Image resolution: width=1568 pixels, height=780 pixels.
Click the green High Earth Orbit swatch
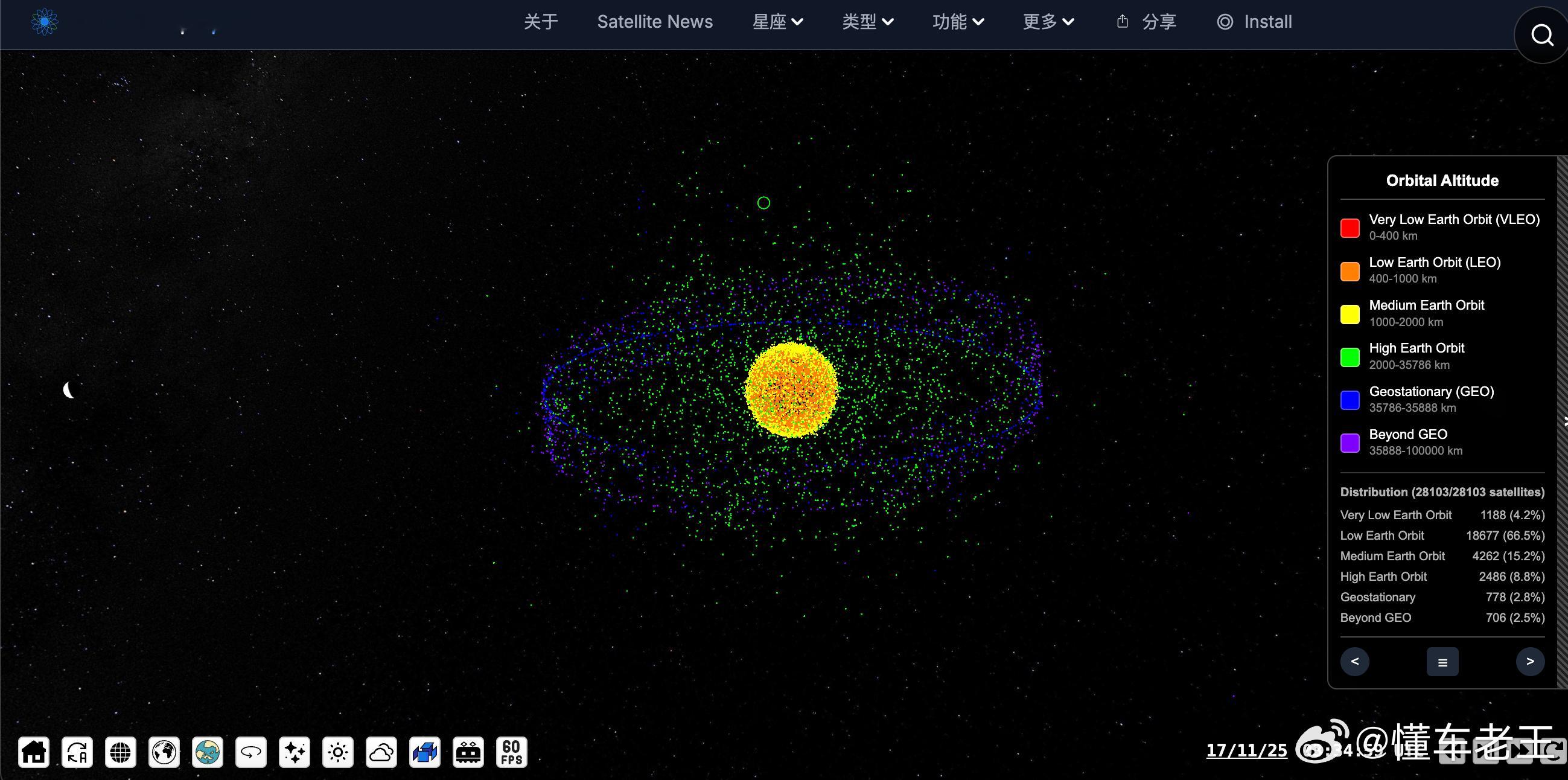[1350, 357]
